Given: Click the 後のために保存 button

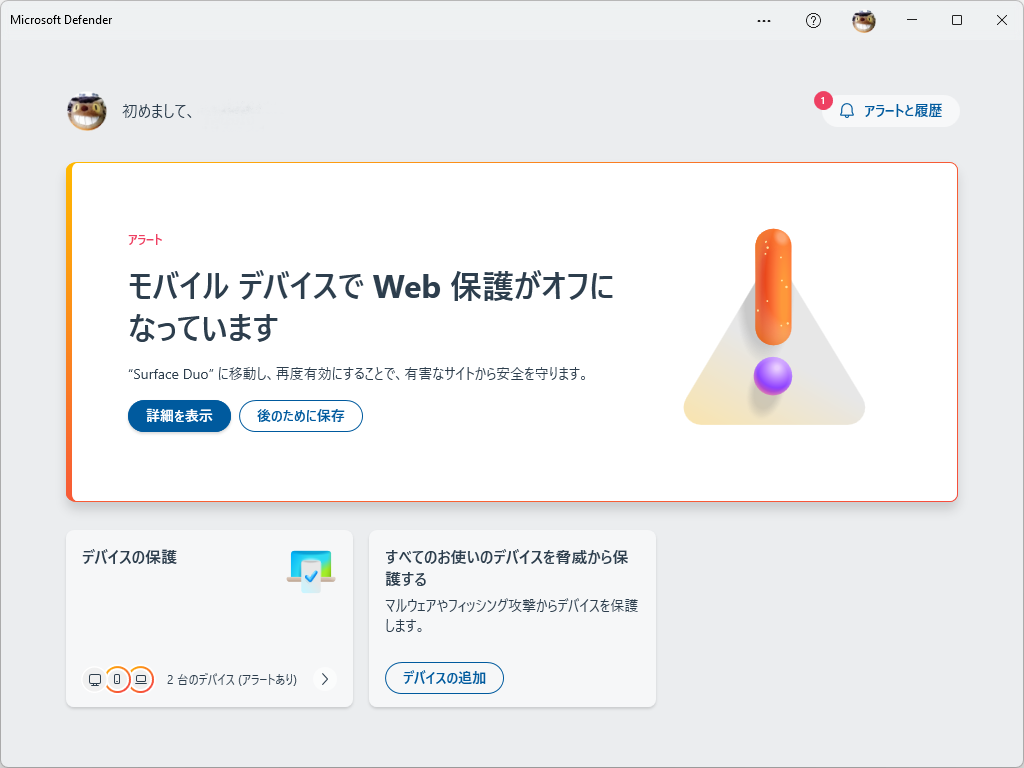Looking at the screenshot, I should click(x=300, y=416).
